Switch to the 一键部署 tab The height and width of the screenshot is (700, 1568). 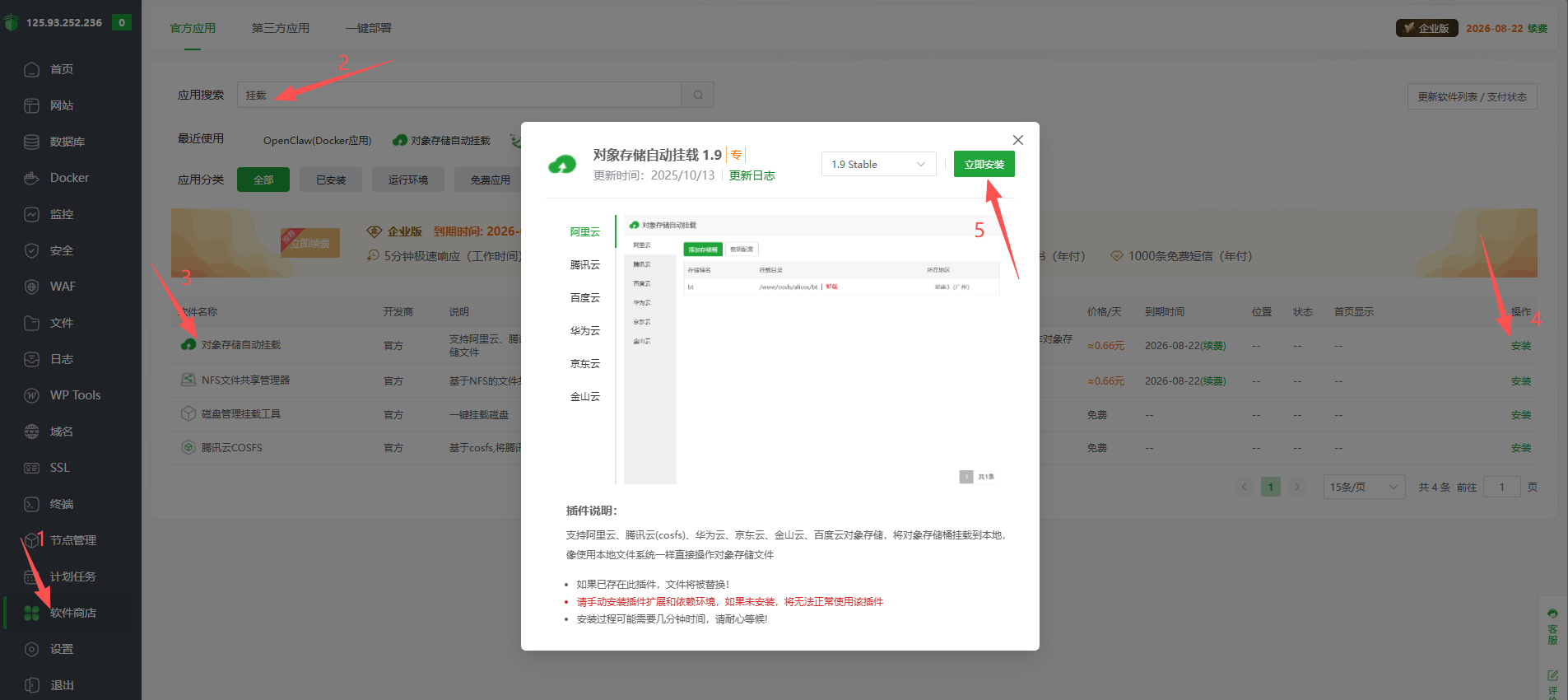pyautogui.click(x=369, y=28)
